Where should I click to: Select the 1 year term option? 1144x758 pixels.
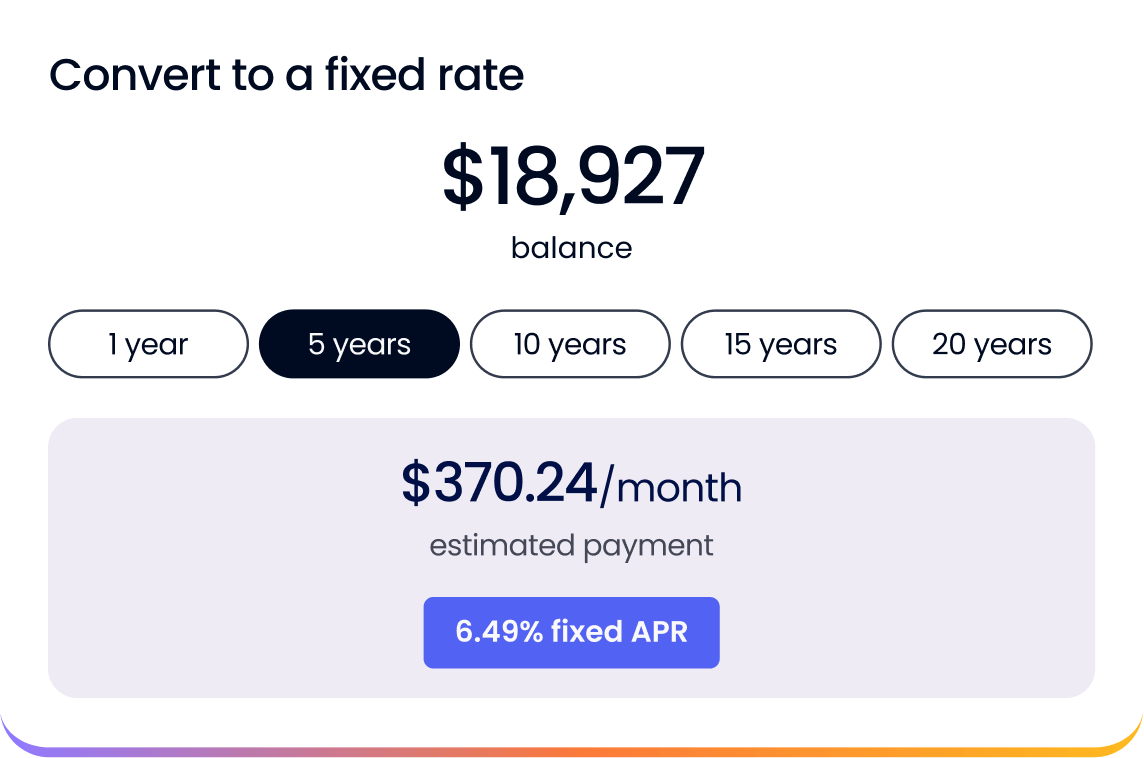click(148, 344)
